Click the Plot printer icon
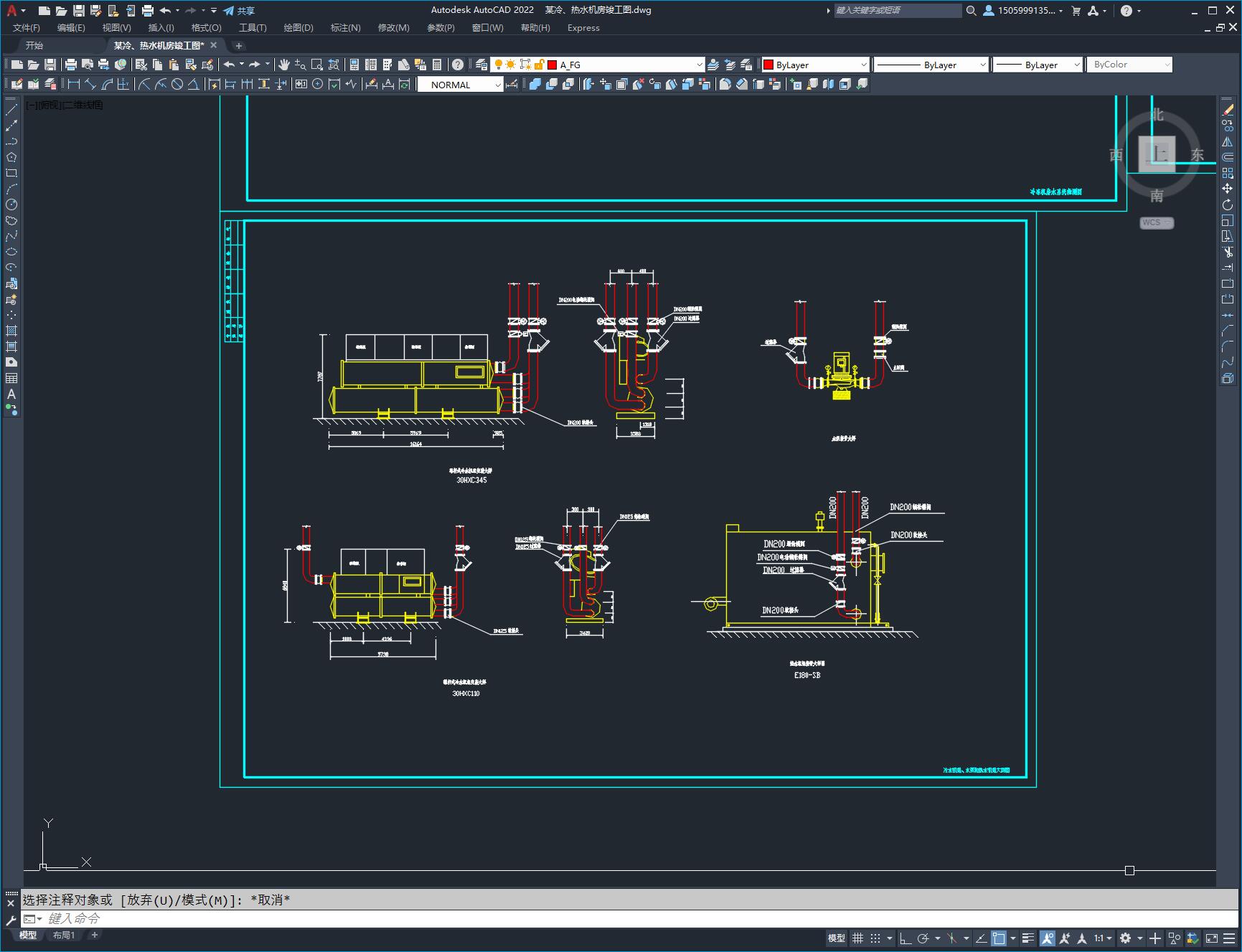 (71, 65)
